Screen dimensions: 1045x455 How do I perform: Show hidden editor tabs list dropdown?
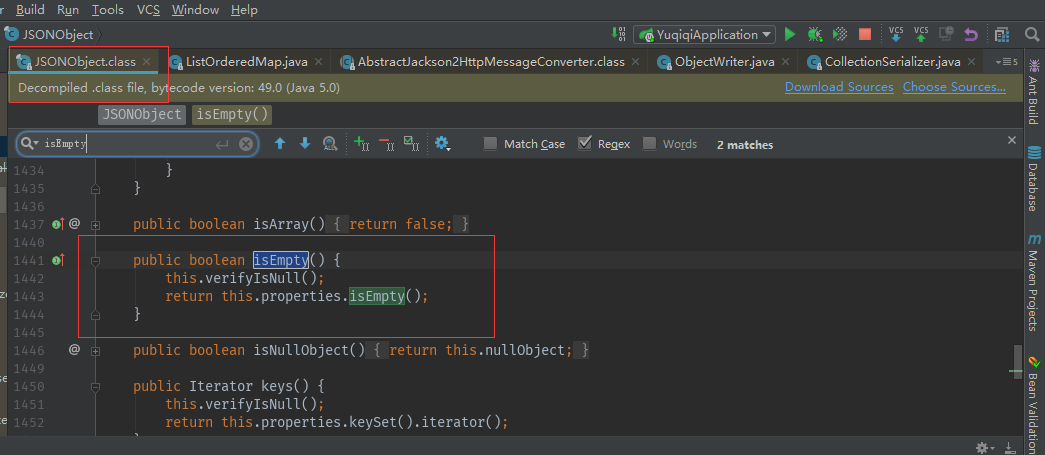click(x=1006, y=62)
